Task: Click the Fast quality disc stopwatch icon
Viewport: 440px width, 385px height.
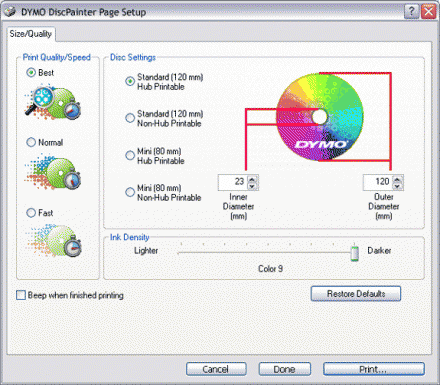Action: pyautogui.click(x=54, y=241)
